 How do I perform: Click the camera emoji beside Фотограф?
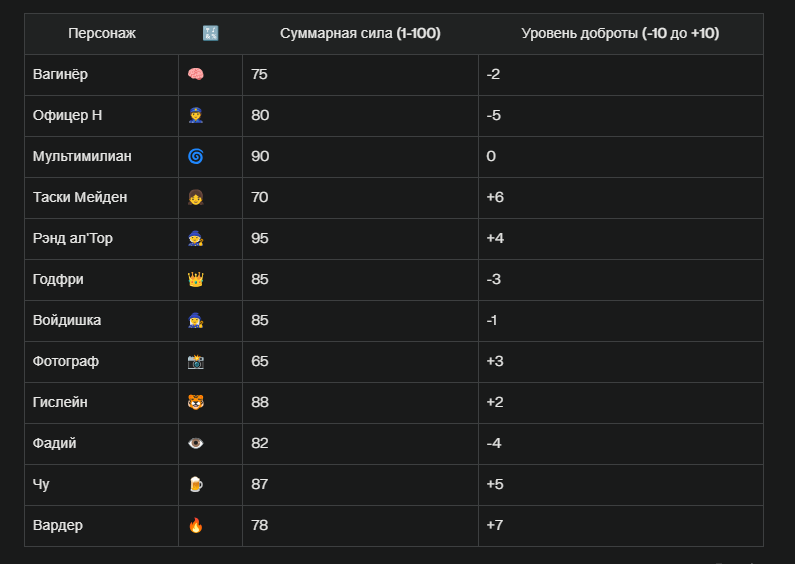196,362
